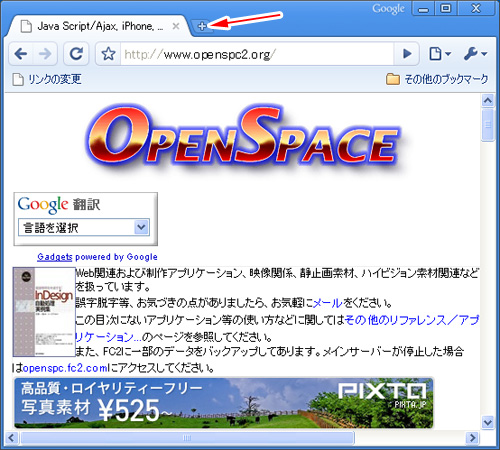Click vertical scrollbar up arrow

coord(488,100)
